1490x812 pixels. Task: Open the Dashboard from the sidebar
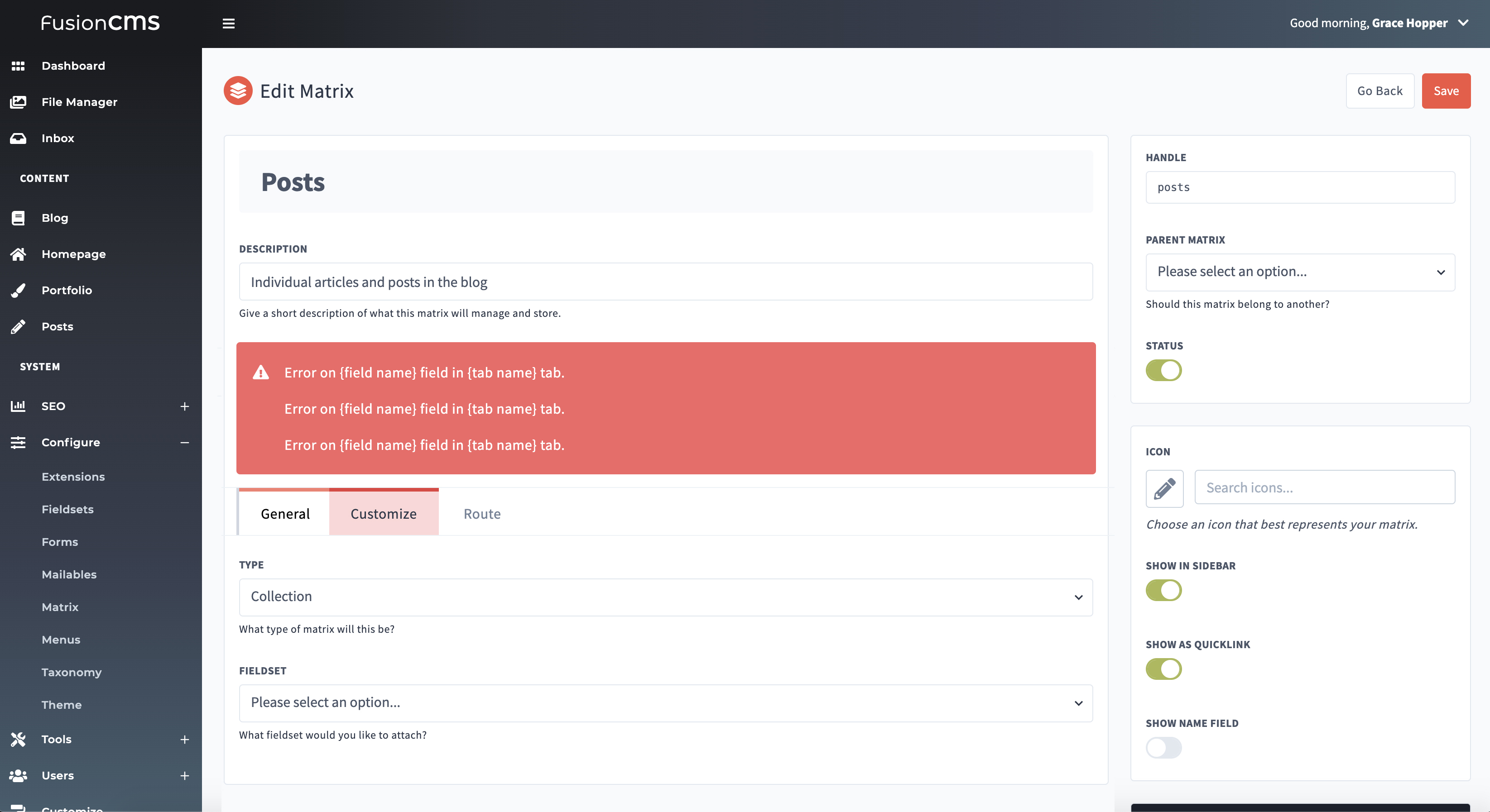(73, 65)
